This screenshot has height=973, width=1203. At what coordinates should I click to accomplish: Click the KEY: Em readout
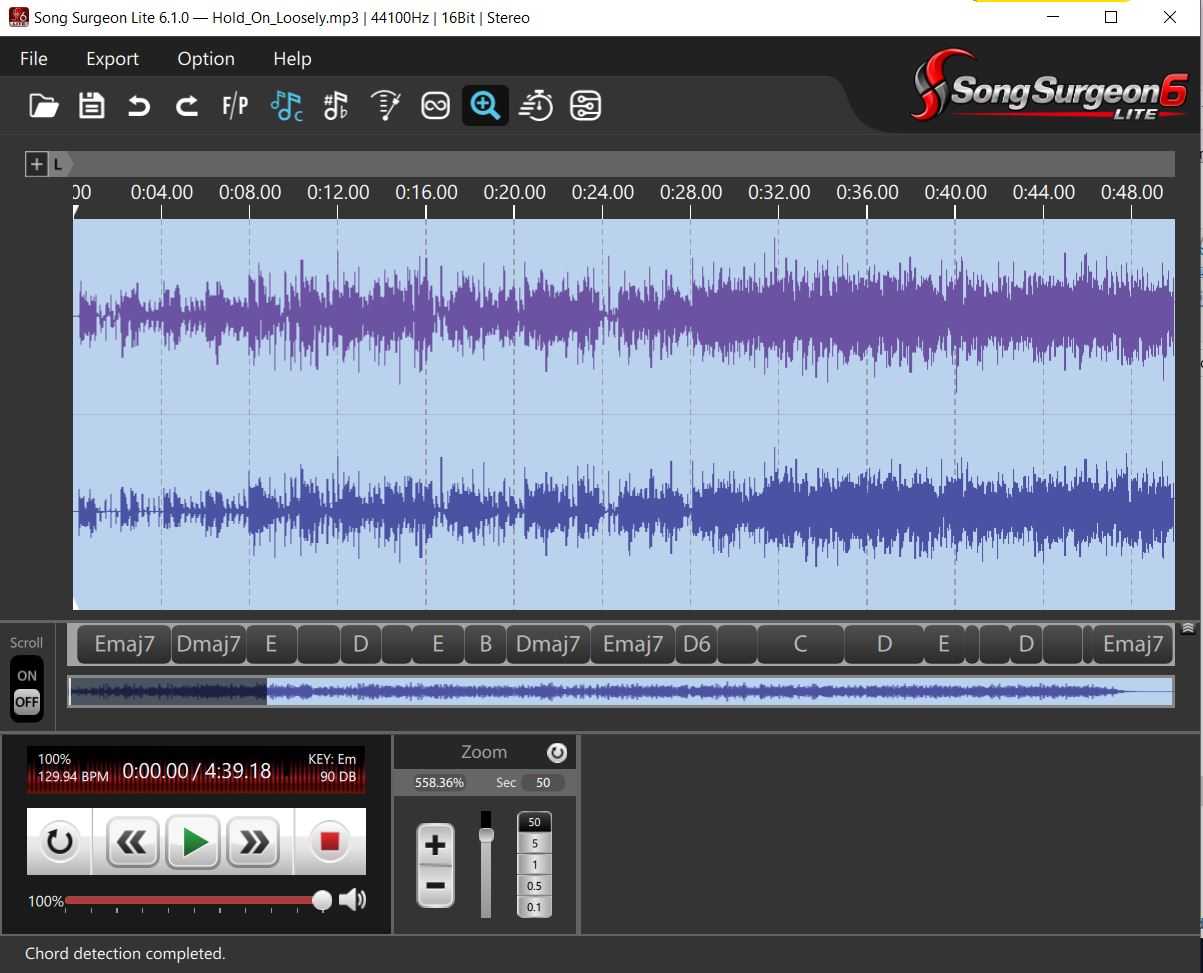coord(332,759)
